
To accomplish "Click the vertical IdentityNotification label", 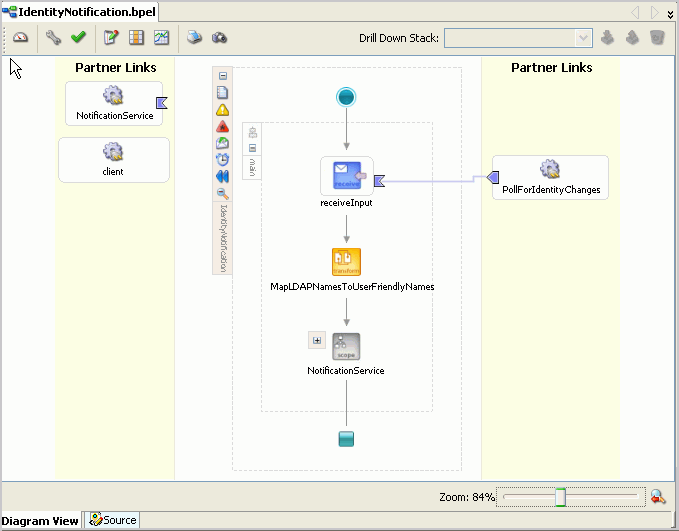I will click(223, 239).
